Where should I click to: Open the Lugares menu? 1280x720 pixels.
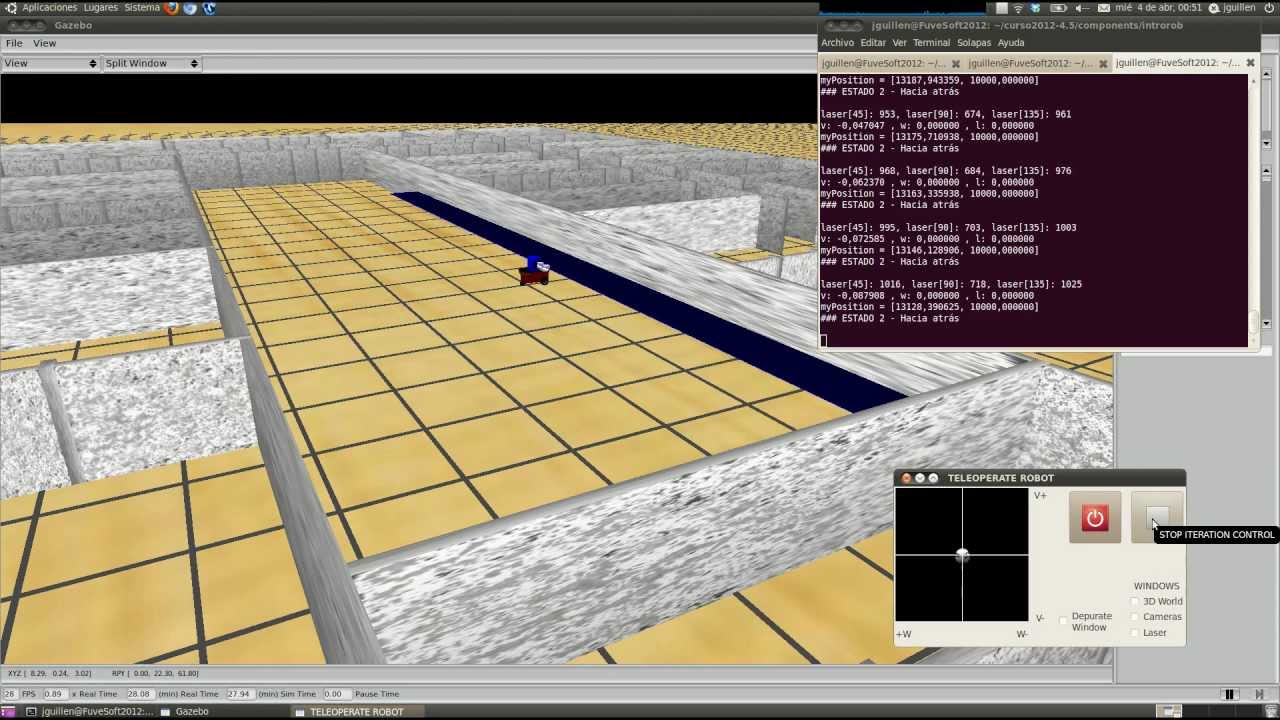pyautogui.click(x=100, y=8)
